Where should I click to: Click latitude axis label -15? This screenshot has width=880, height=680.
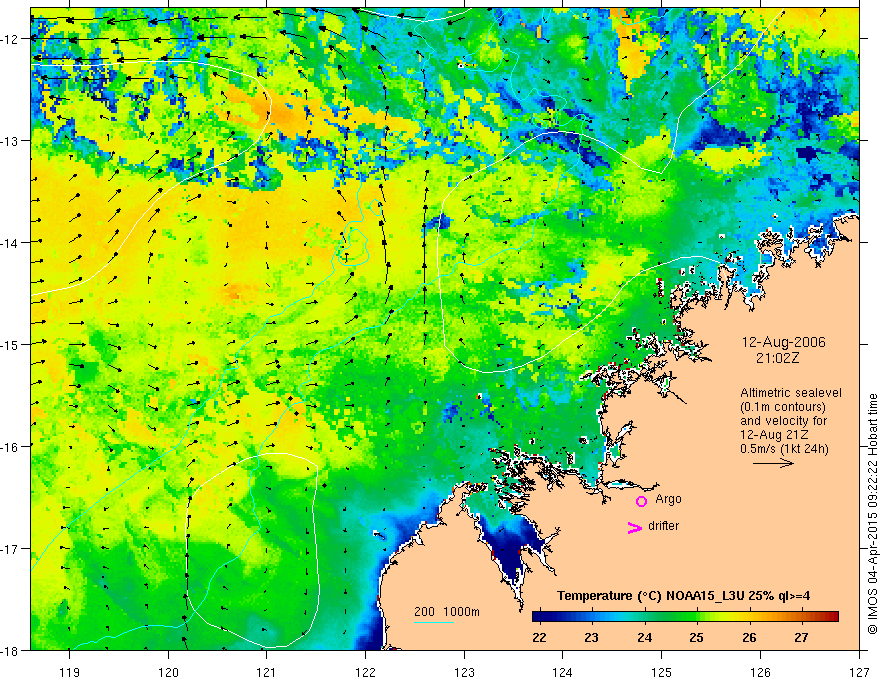(x=11, y=344)
